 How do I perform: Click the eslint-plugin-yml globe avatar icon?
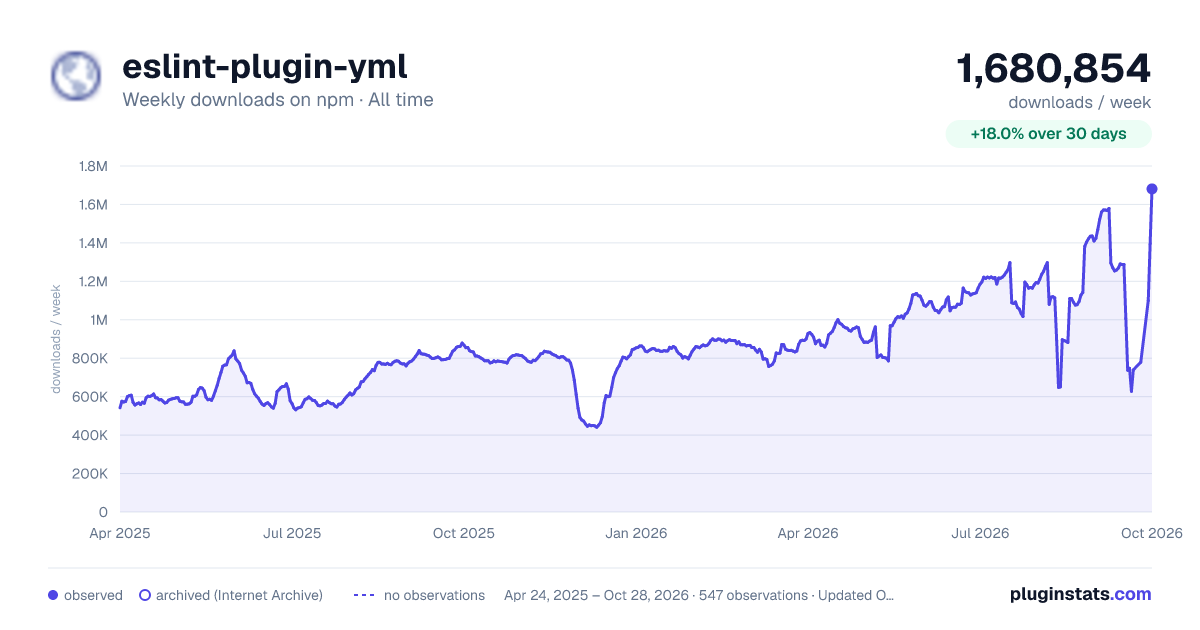[x=76, y=76]
